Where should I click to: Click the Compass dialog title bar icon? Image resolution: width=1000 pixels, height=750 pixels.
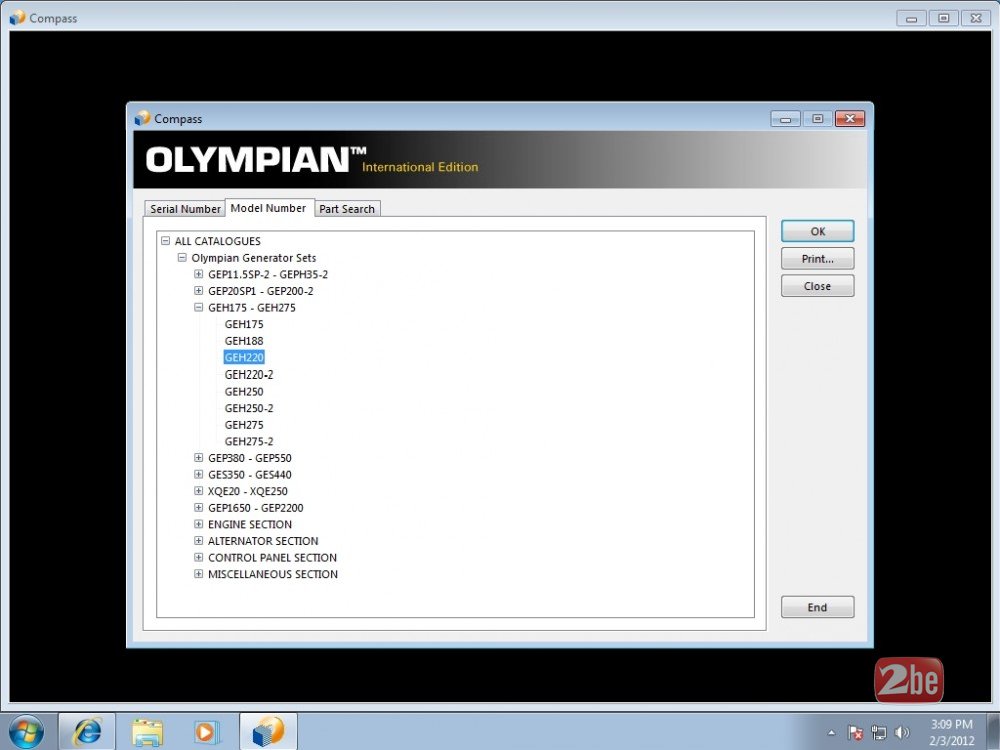[x=142, y=118]
